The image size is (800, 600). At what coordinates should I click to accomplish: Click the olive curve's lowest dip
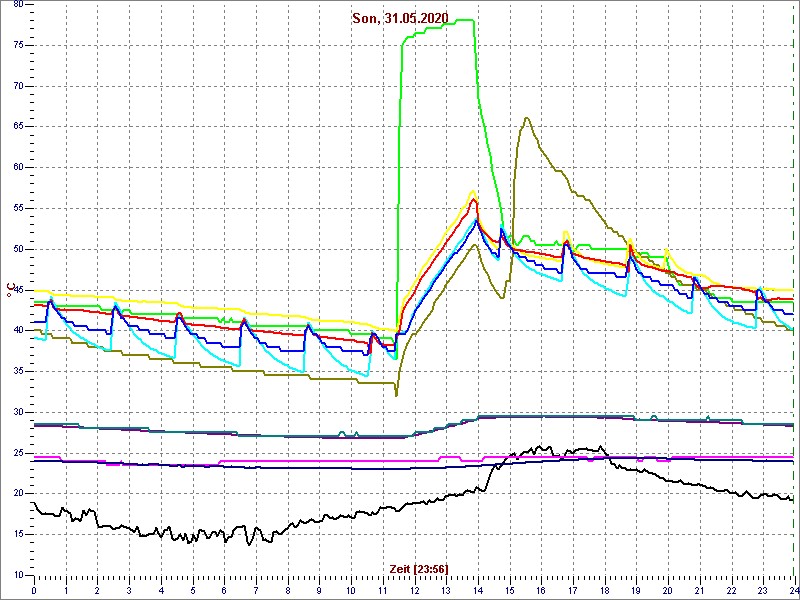coord(396,395)
